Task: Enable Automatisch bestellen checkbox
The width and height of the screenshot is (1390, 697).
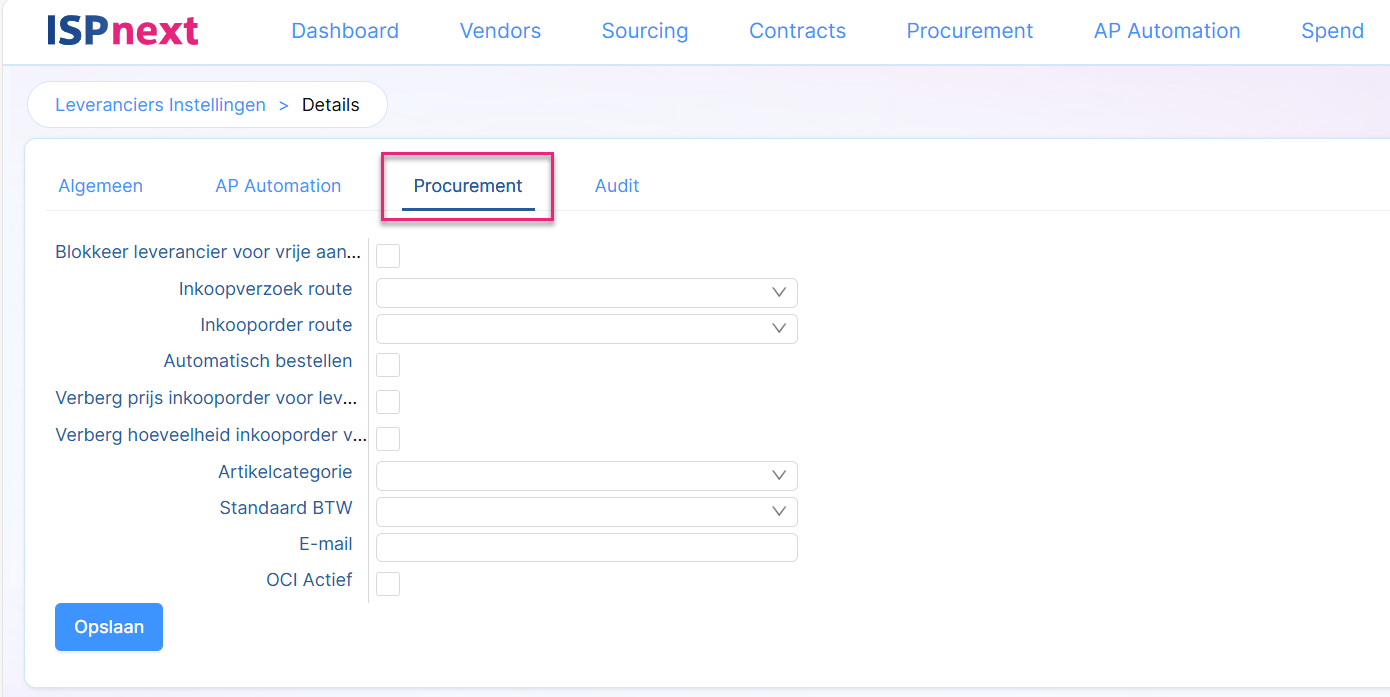Action: coord(388,365)
